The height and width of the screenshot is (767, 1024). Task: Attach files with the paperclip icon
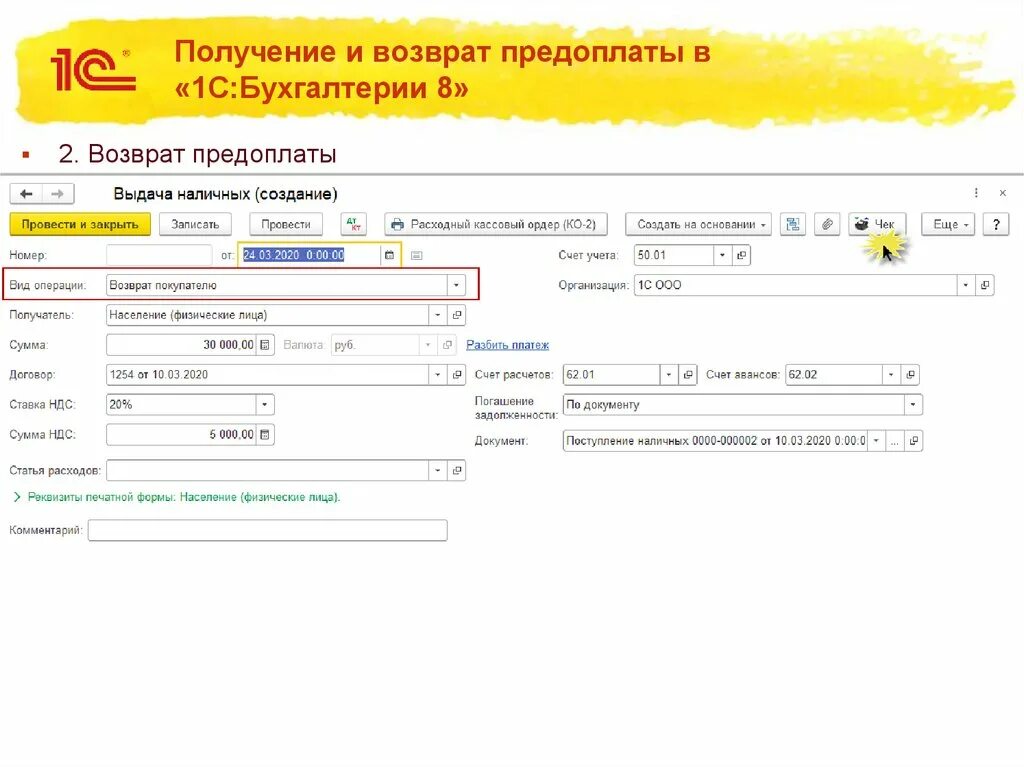(827, 224)
